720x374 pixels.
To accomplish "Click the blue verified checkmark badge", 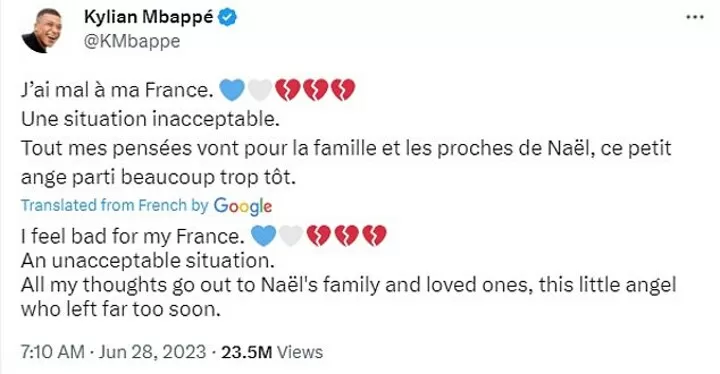I will 227,18.
